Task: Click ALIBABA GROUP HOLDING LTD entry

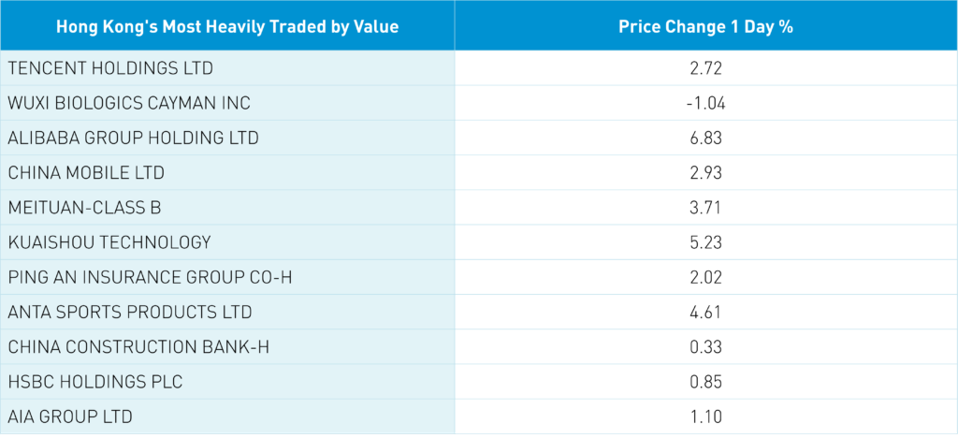Action: click(133, 138)
